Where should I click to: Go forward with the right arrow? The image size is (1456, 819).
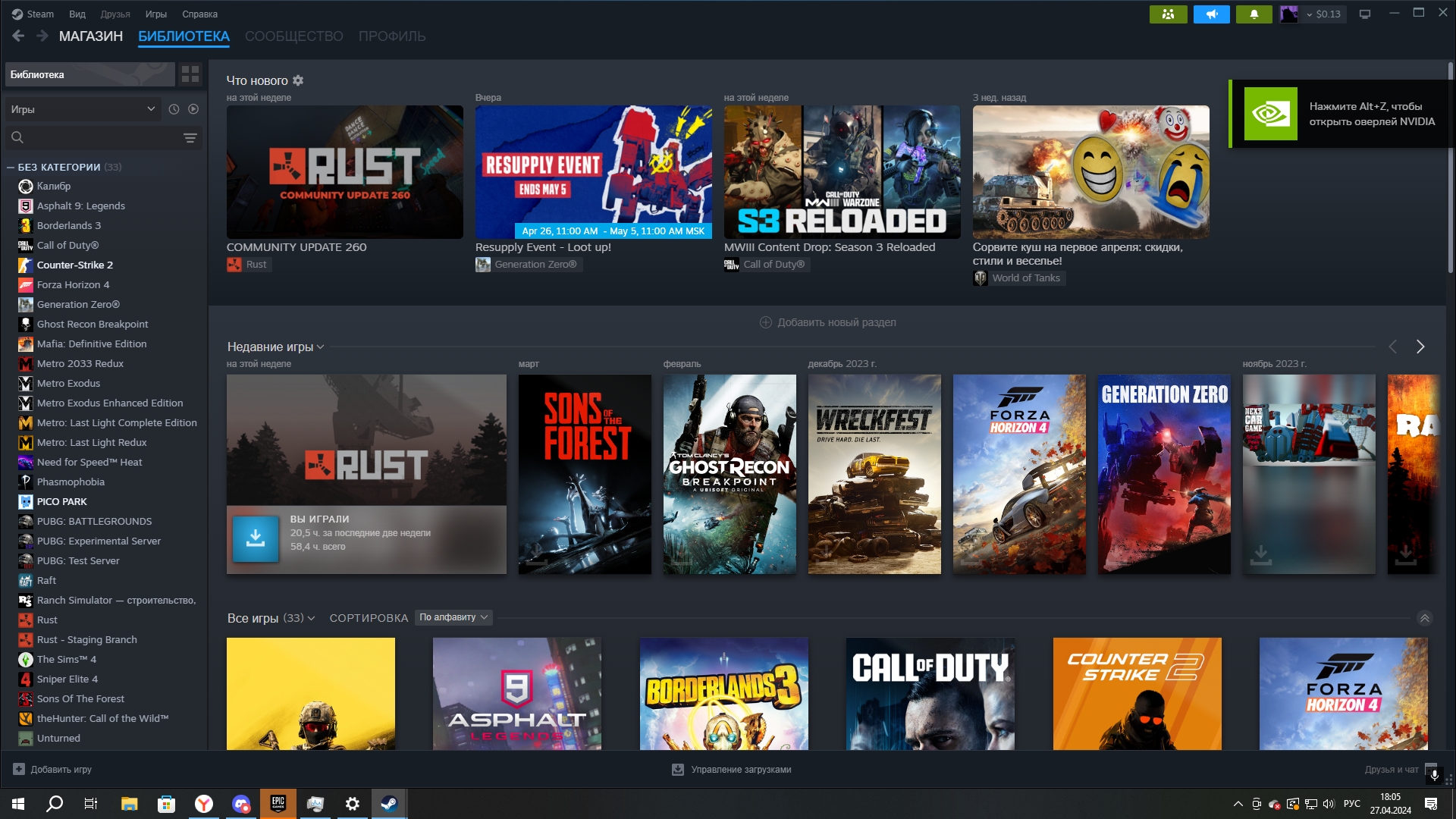42,36
